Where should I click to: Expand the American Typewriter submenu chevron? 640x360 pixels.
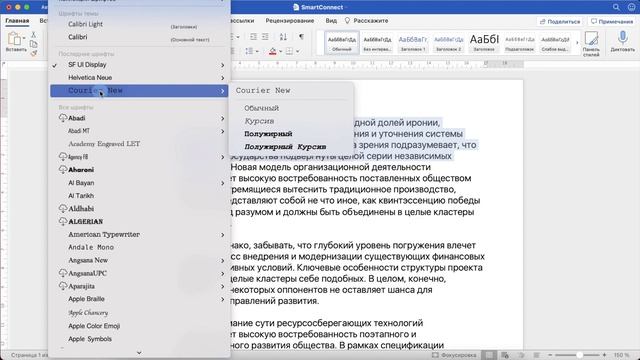(222, 235)
